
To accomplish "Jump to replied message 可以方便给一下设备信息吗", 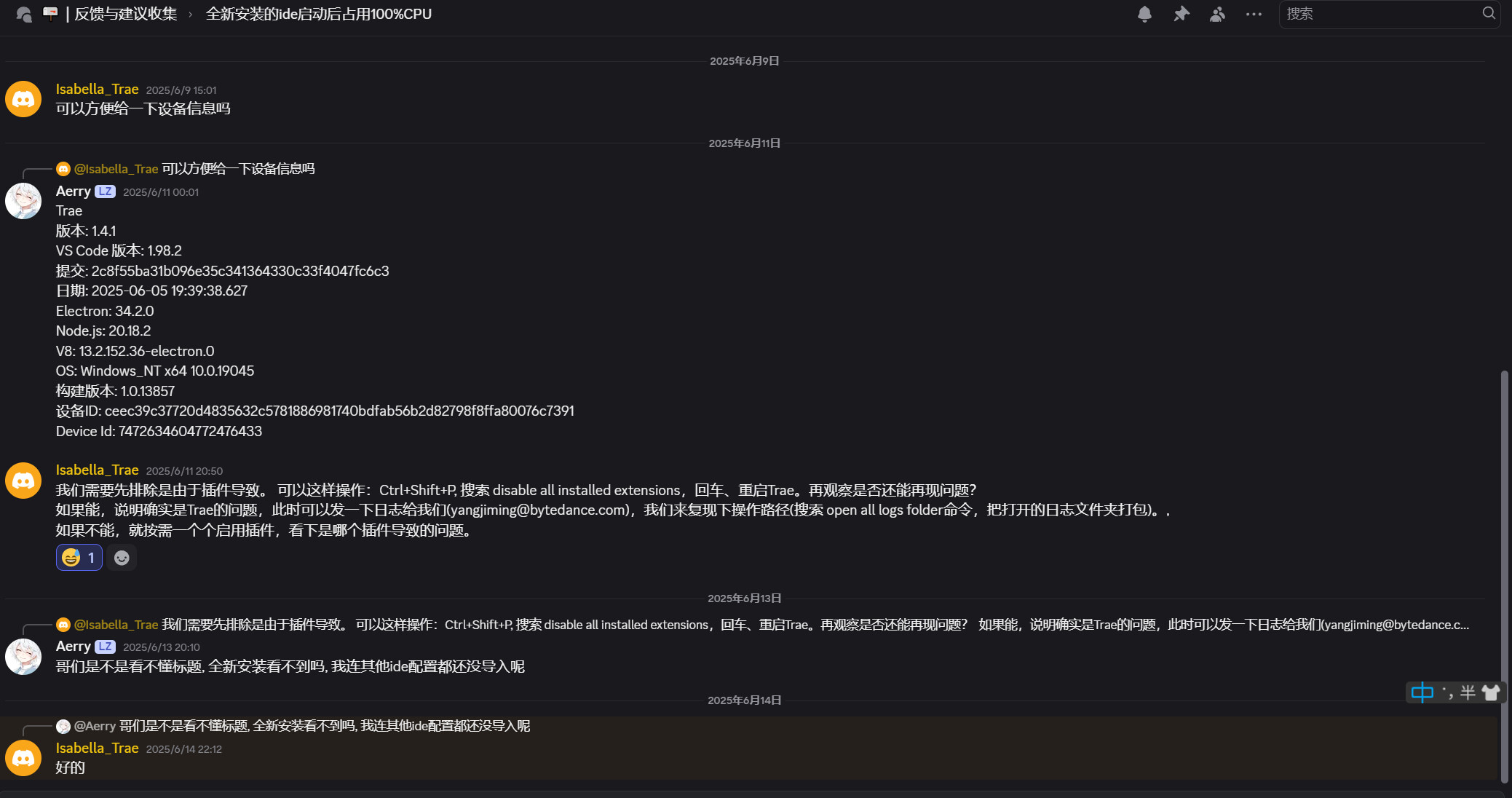I will click(x=238, y=169).
